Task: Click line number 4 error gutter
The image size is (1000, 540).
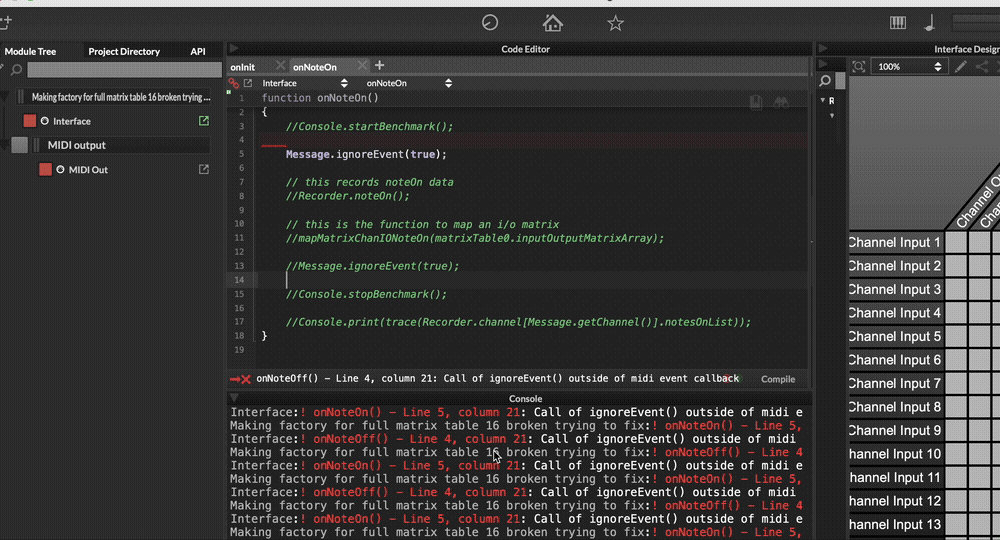Action: click(x=241, y=140)
